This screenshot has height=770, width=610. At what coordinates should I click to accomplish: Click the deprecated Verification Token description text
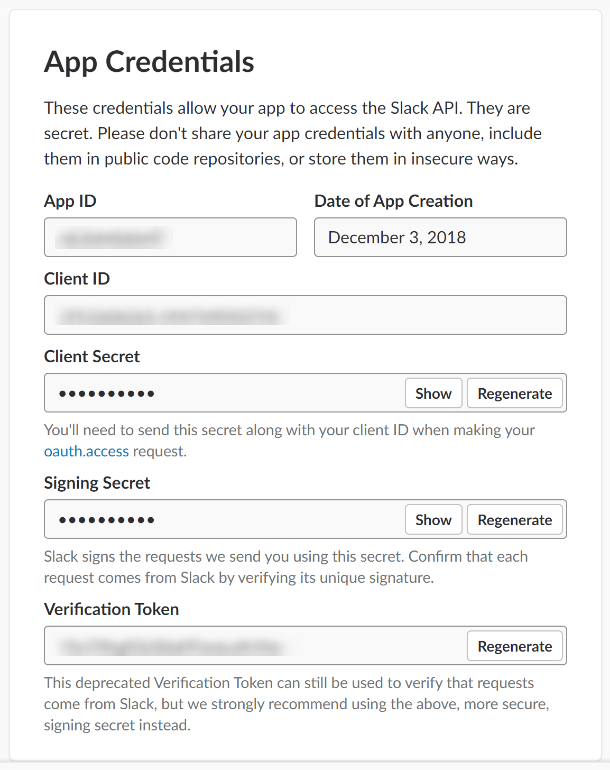(297, 704)
